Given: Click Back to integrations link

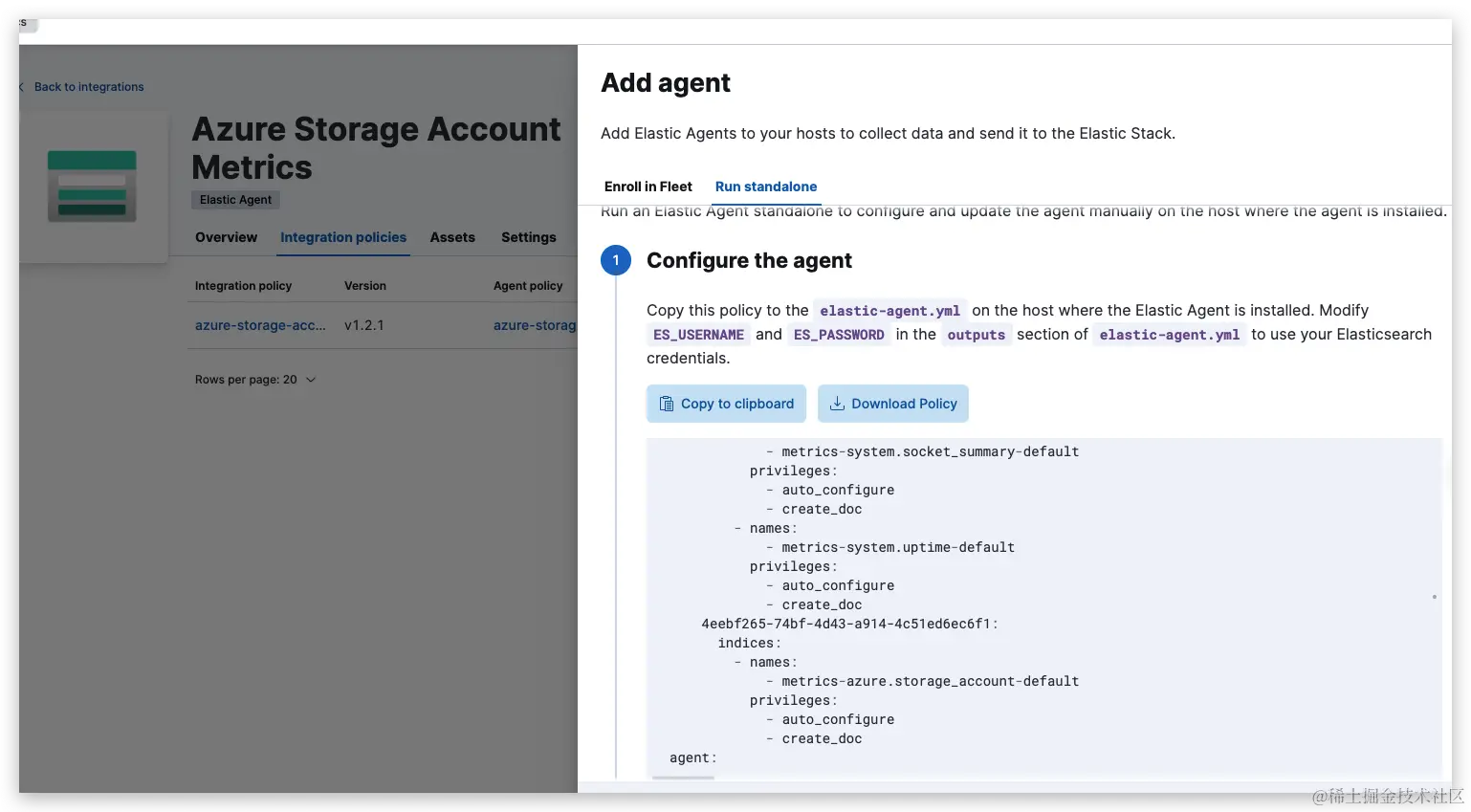Looking at the screenshot, I should (89, 87).
